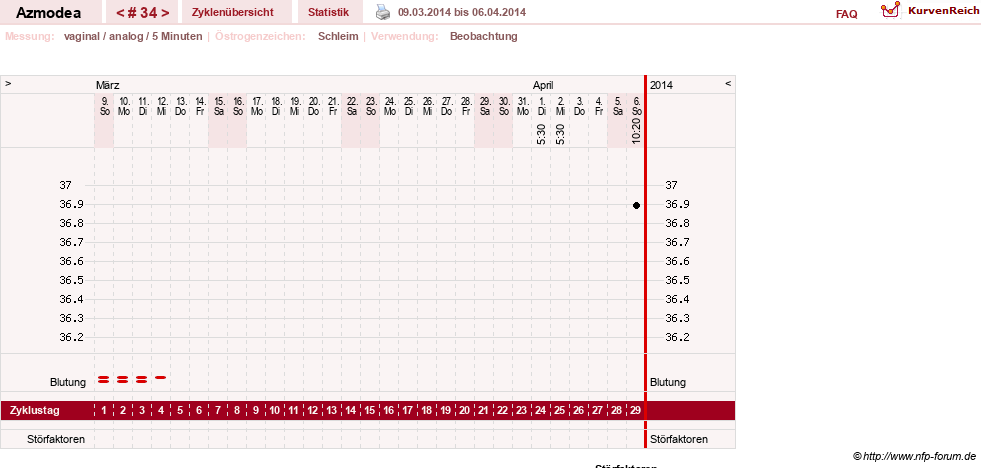Click right axis label 36.2
Screen dimensions: 981x468
click(x=678, y=337)
